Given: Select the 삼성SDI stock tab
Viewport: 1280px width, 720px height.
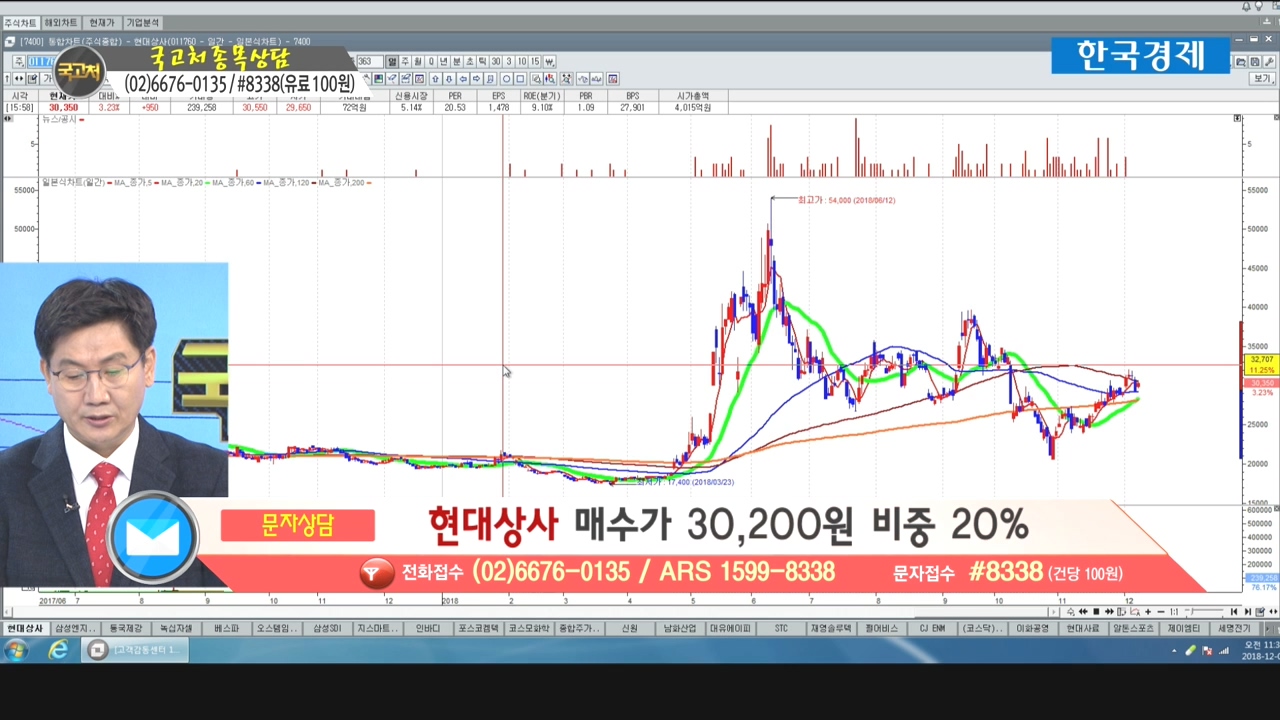Looking at the screenshot, I should [x=327, y=629].
